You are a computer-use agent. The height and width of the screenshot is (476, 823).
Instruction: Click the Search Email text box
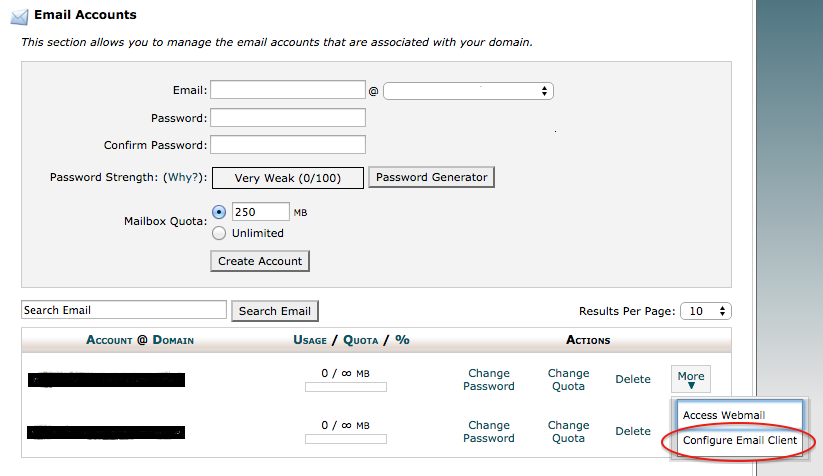tap(124, 310)
